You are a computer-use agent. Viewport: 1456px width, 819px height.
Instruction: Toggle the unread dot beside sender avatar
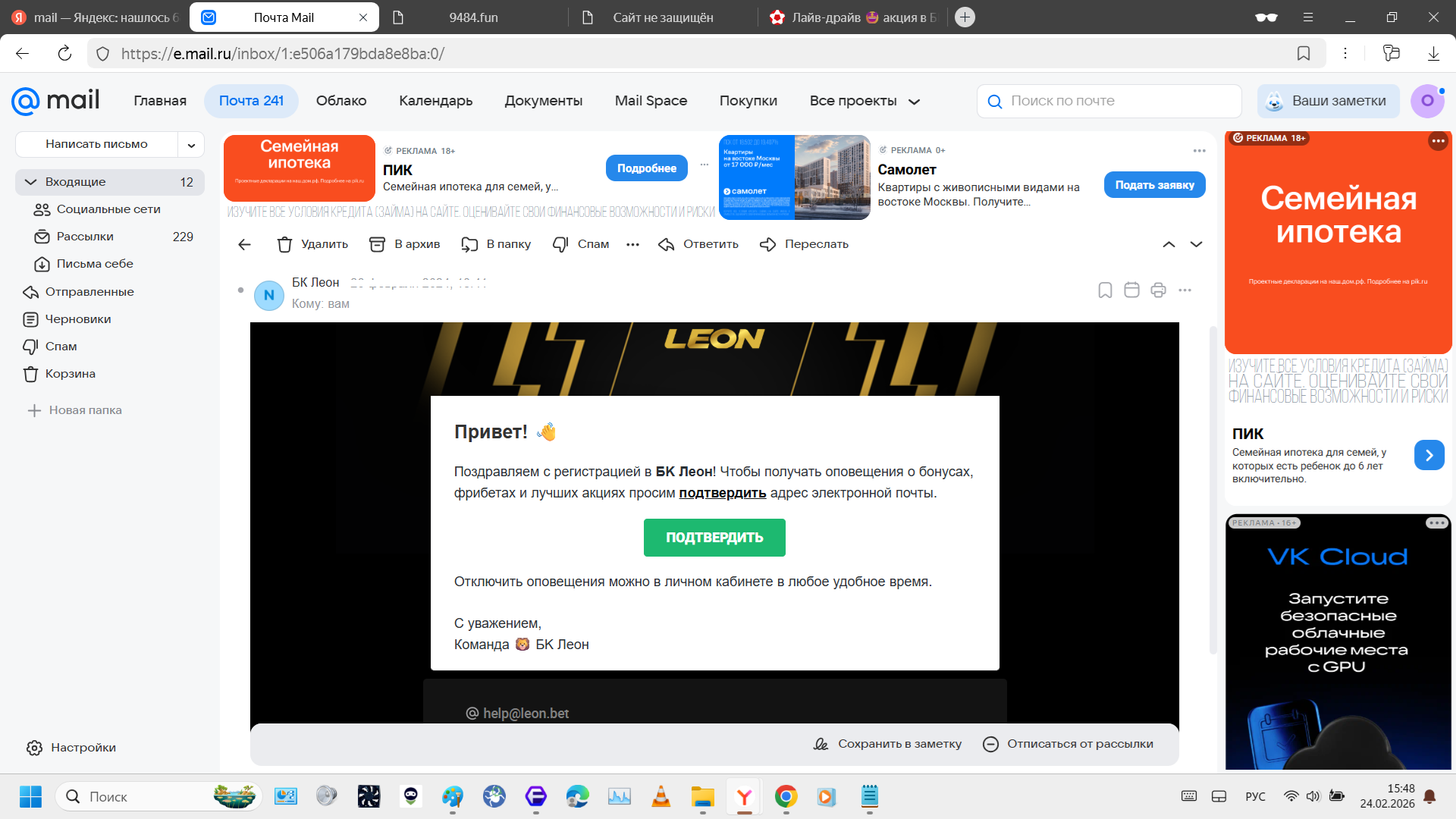point(240,290)
